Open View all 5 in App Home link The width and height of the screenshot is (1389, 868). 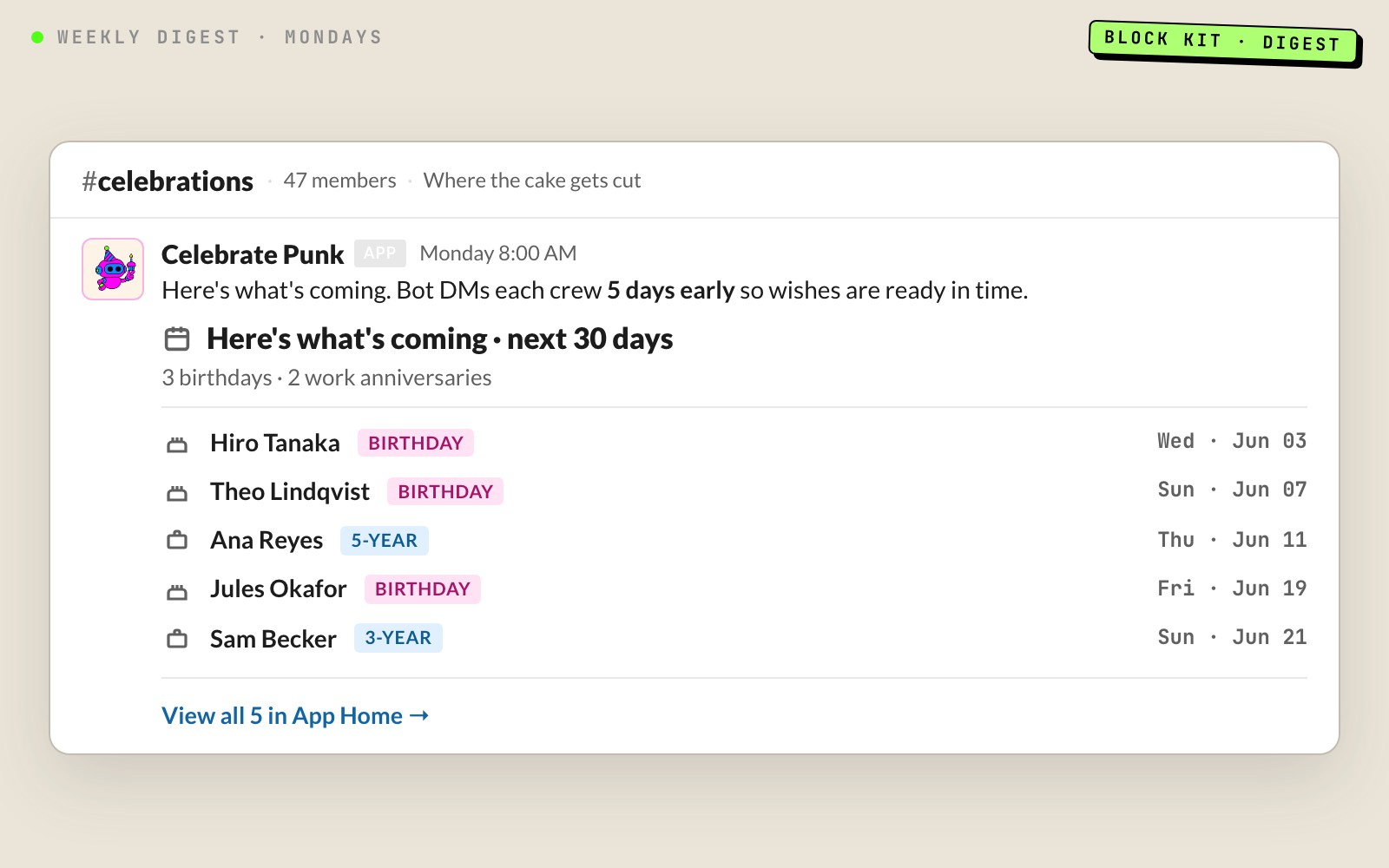pos(295,716)
